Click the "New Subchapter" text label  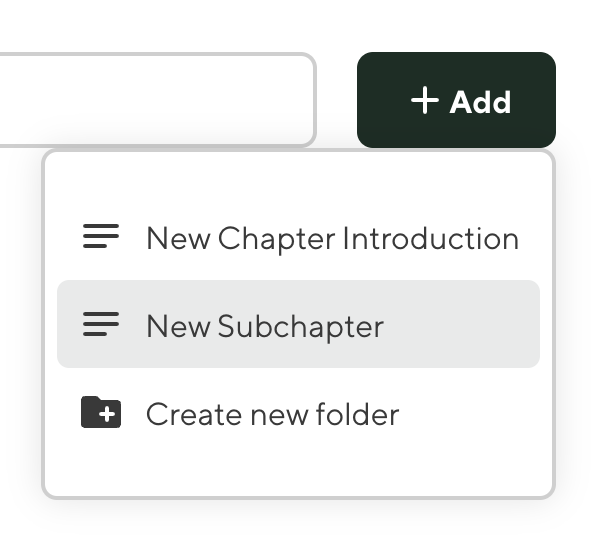[x=265, y=326]
